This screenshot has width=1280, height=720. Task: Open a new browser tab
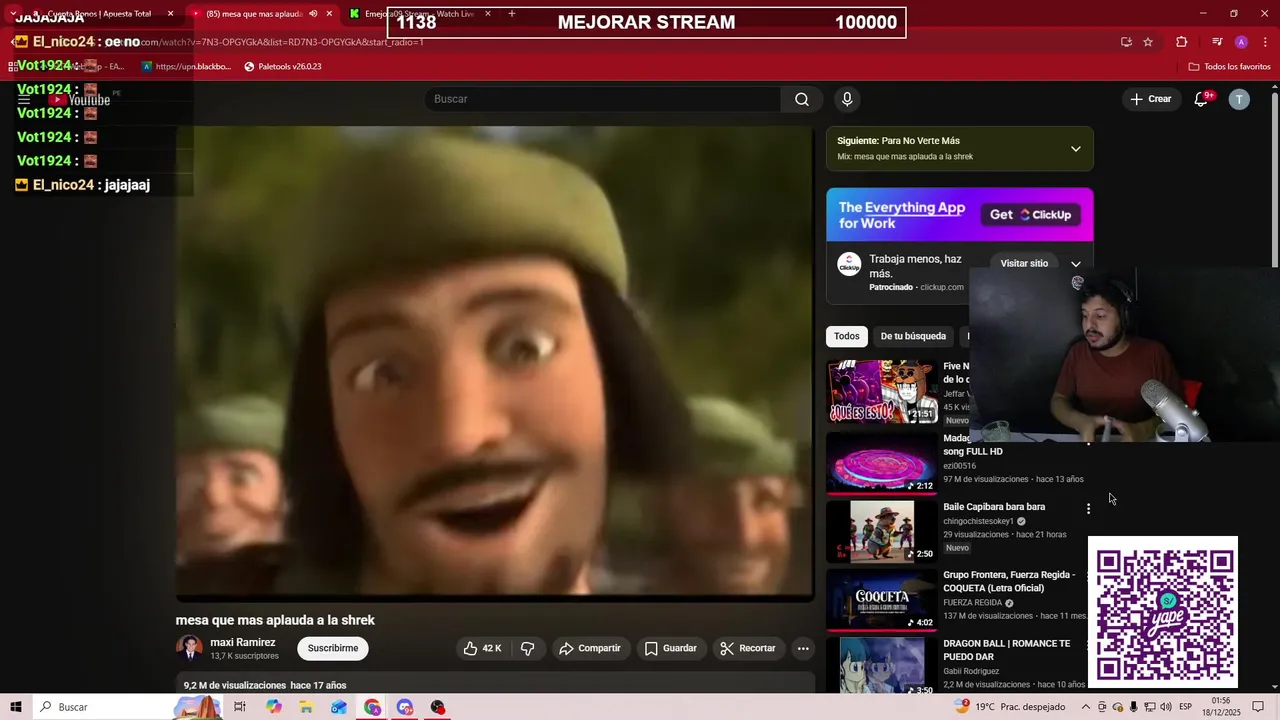512,14
